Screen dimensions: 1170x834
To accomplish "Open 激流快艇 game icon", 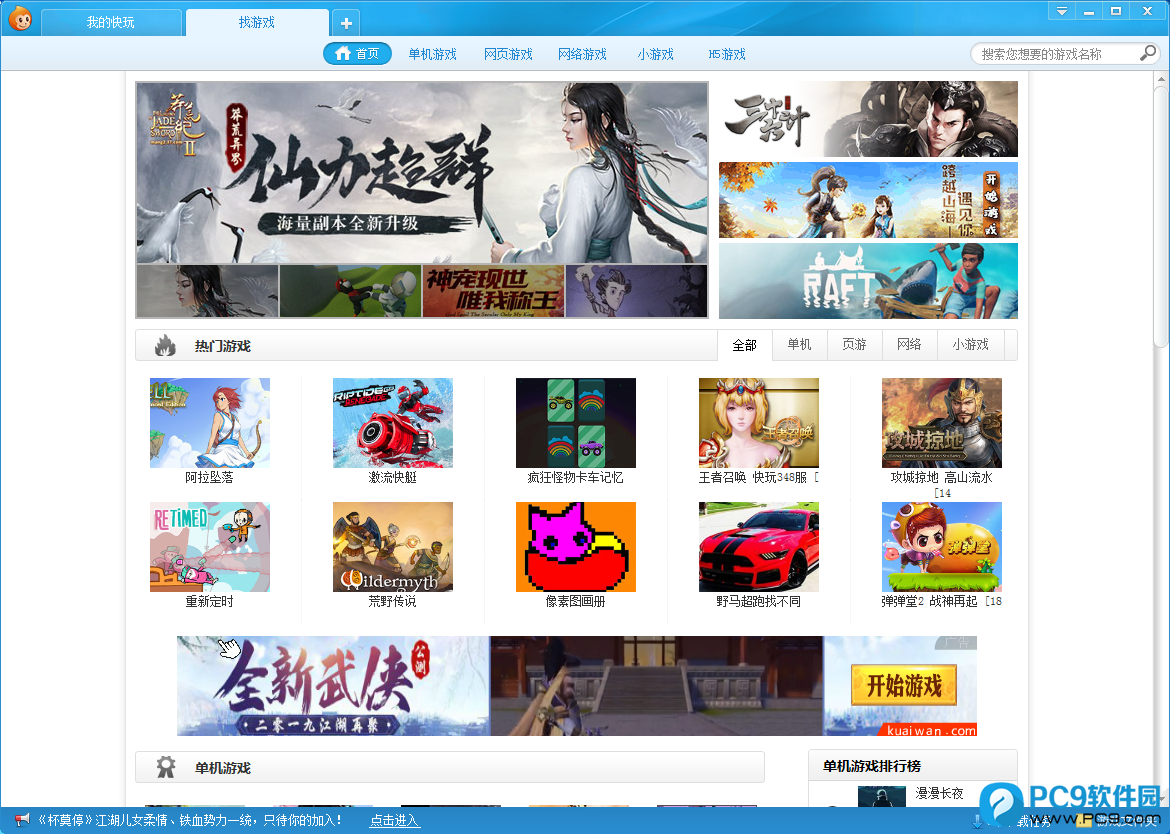I will click(392, 423).
